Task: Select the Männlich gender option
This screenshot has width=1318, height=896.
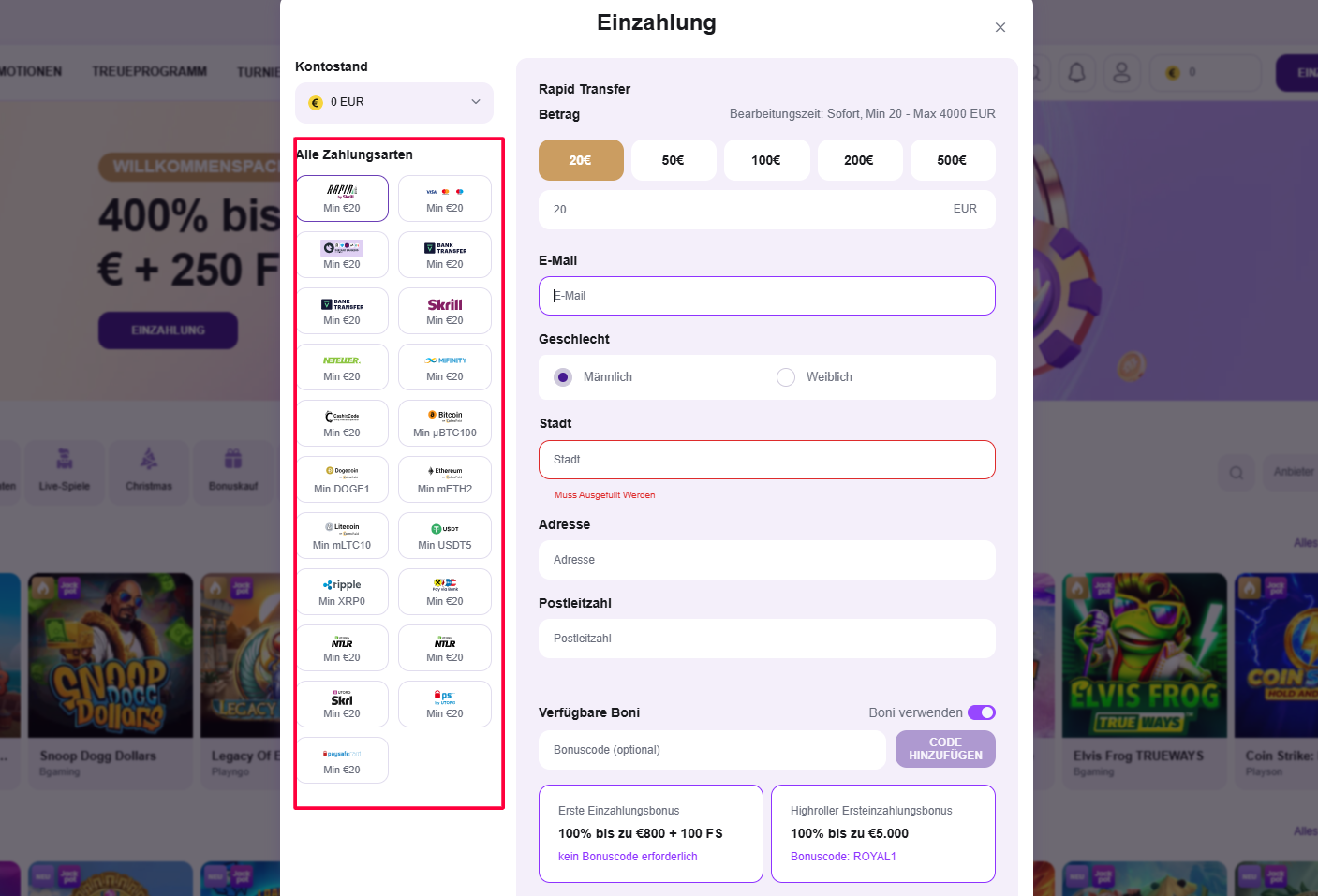Action: tap(562, 376)
